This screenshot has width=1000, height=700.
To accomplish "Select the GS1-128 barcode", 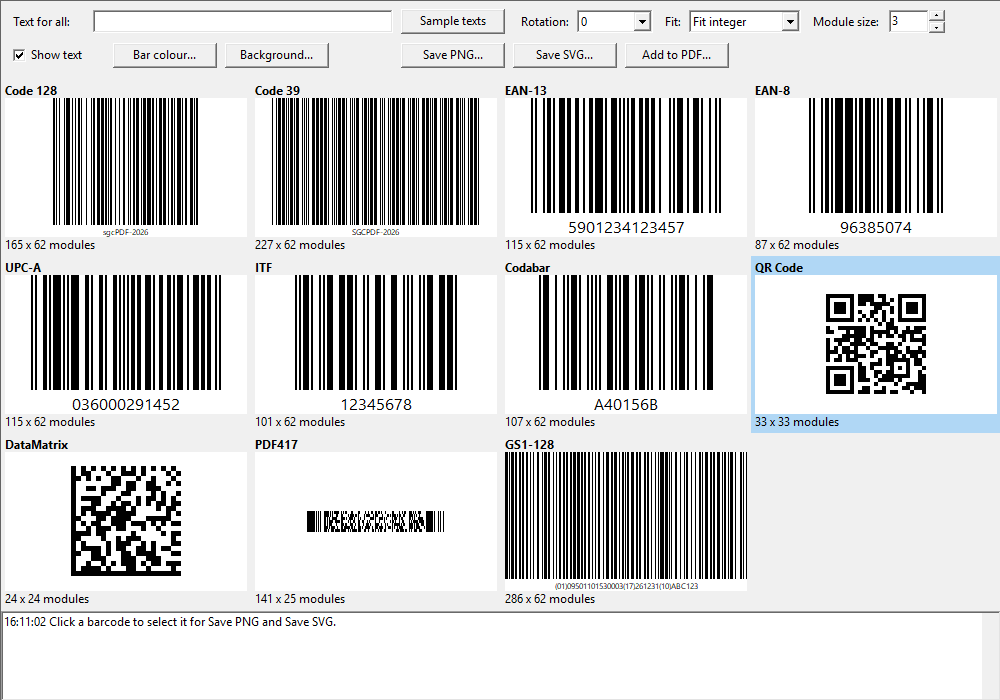I will pos(626,521).
